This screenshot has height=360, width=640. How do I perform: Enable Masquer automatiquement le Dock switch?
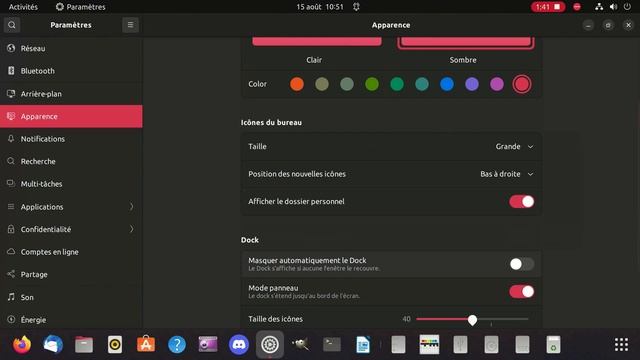coord(522,264)
